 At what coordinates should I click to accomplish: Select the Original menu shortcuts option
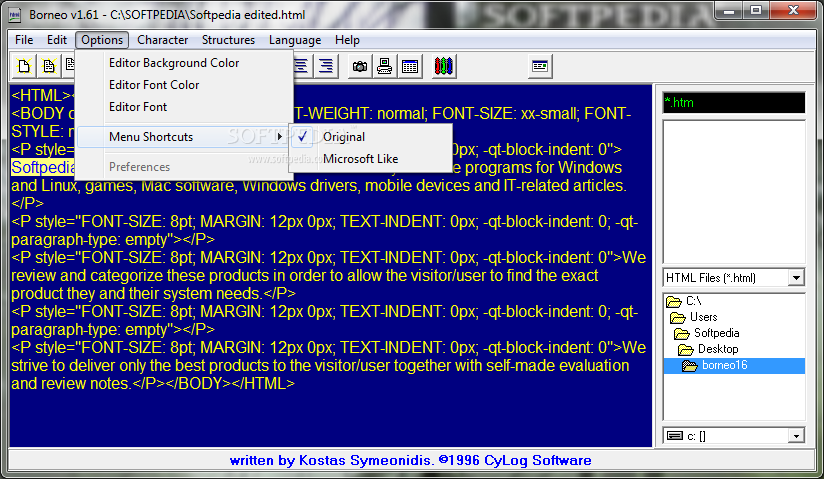point(370,137)
